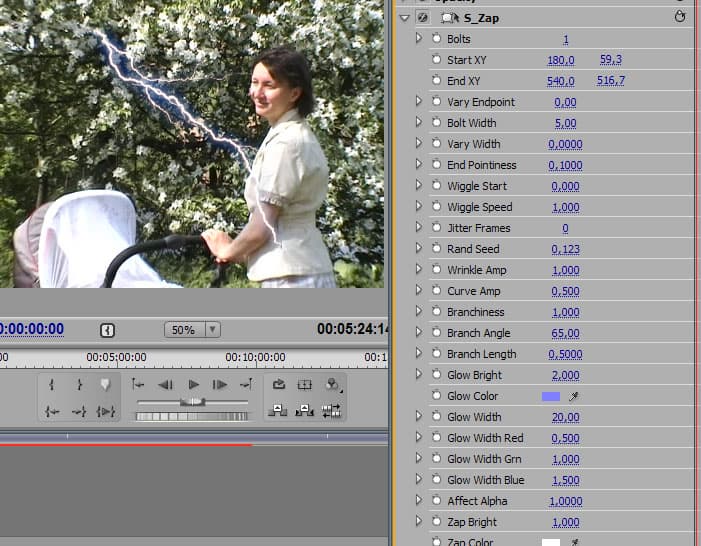Toggle the S_Zap effect on/off
This screenshot has width=701, height=546.
(423, 18)
